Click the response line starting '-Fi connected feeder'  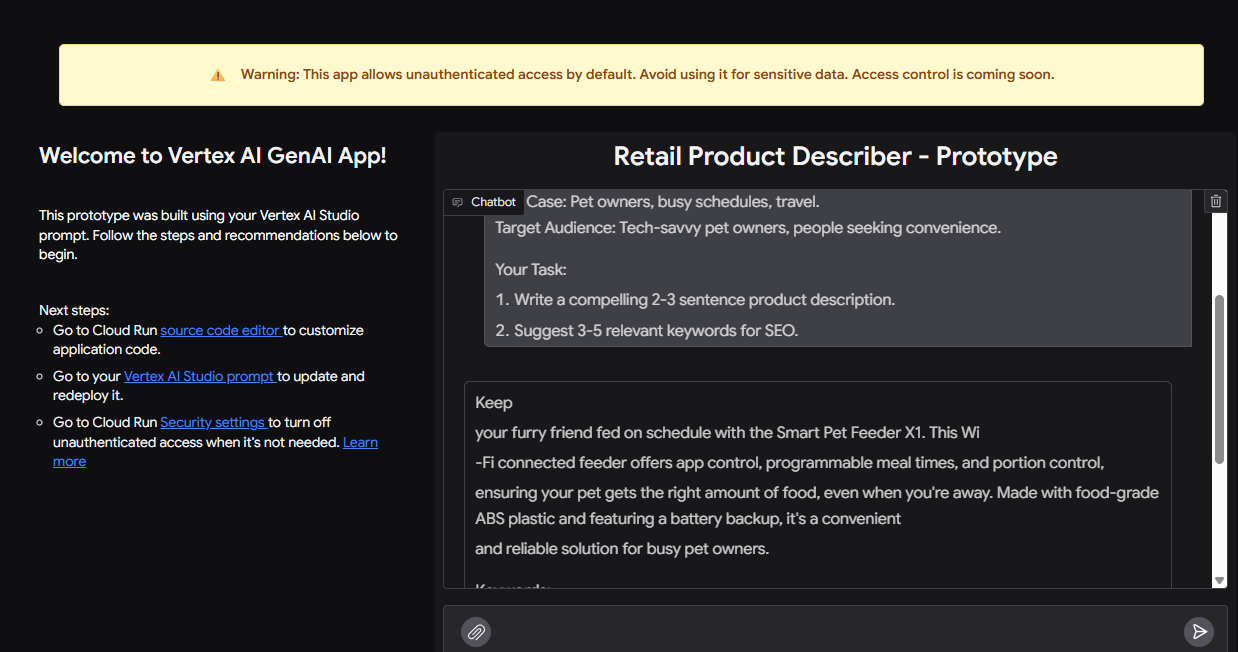coord(790,463)
